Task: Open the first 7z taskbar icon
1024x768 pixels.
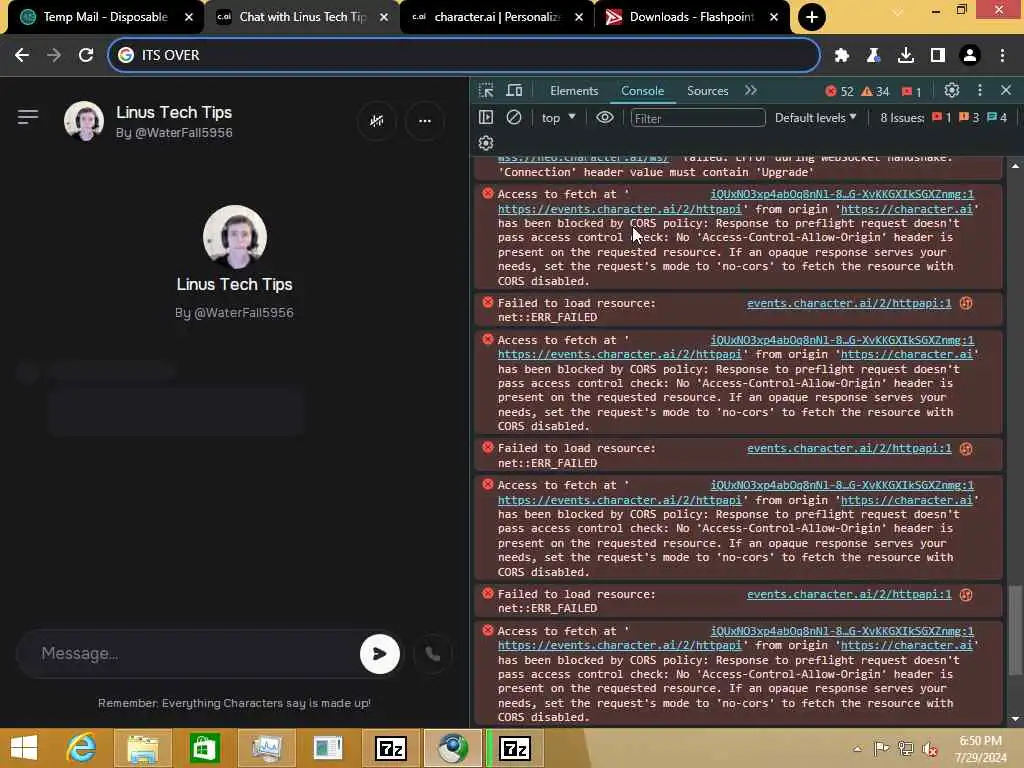Action: click(391, 748)
